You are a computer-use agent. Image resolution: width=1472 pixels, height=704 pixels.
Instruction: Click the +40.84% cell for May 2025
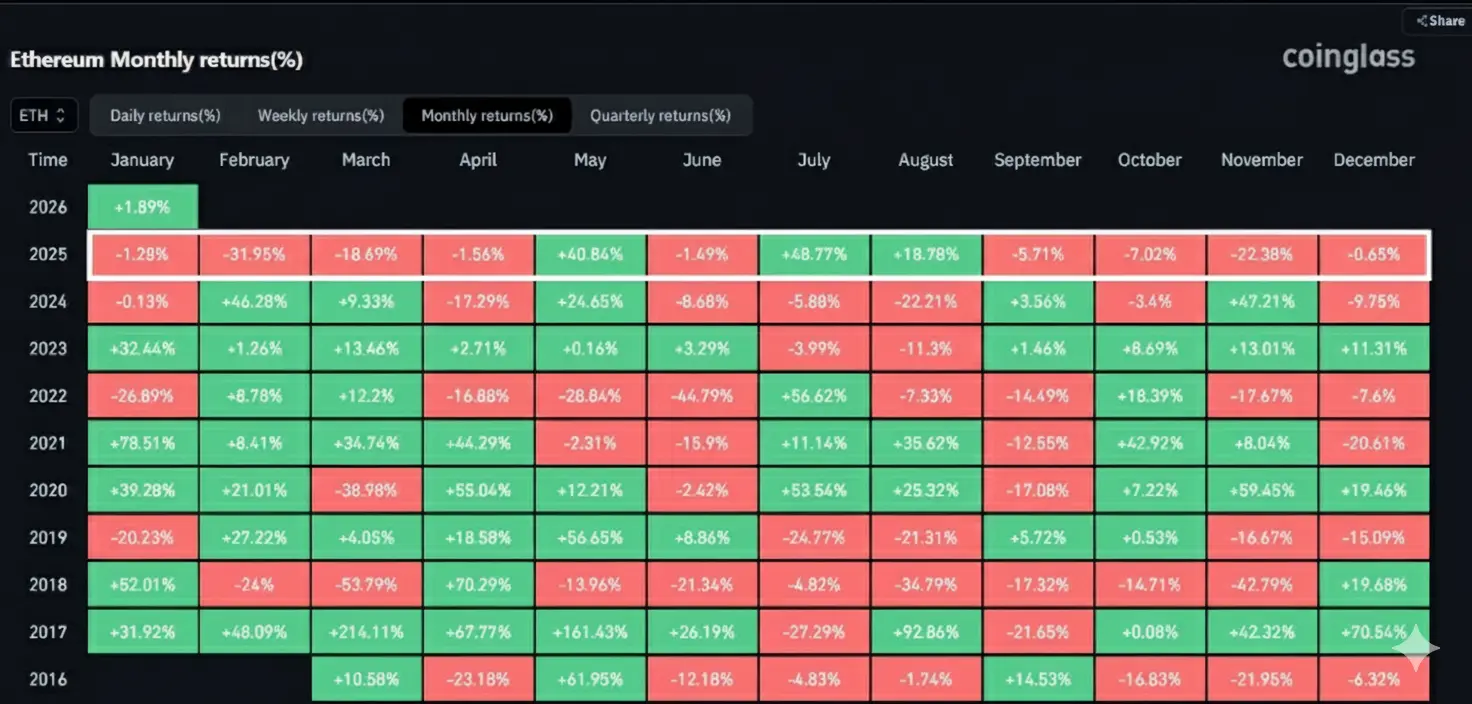tap(590, 254)
